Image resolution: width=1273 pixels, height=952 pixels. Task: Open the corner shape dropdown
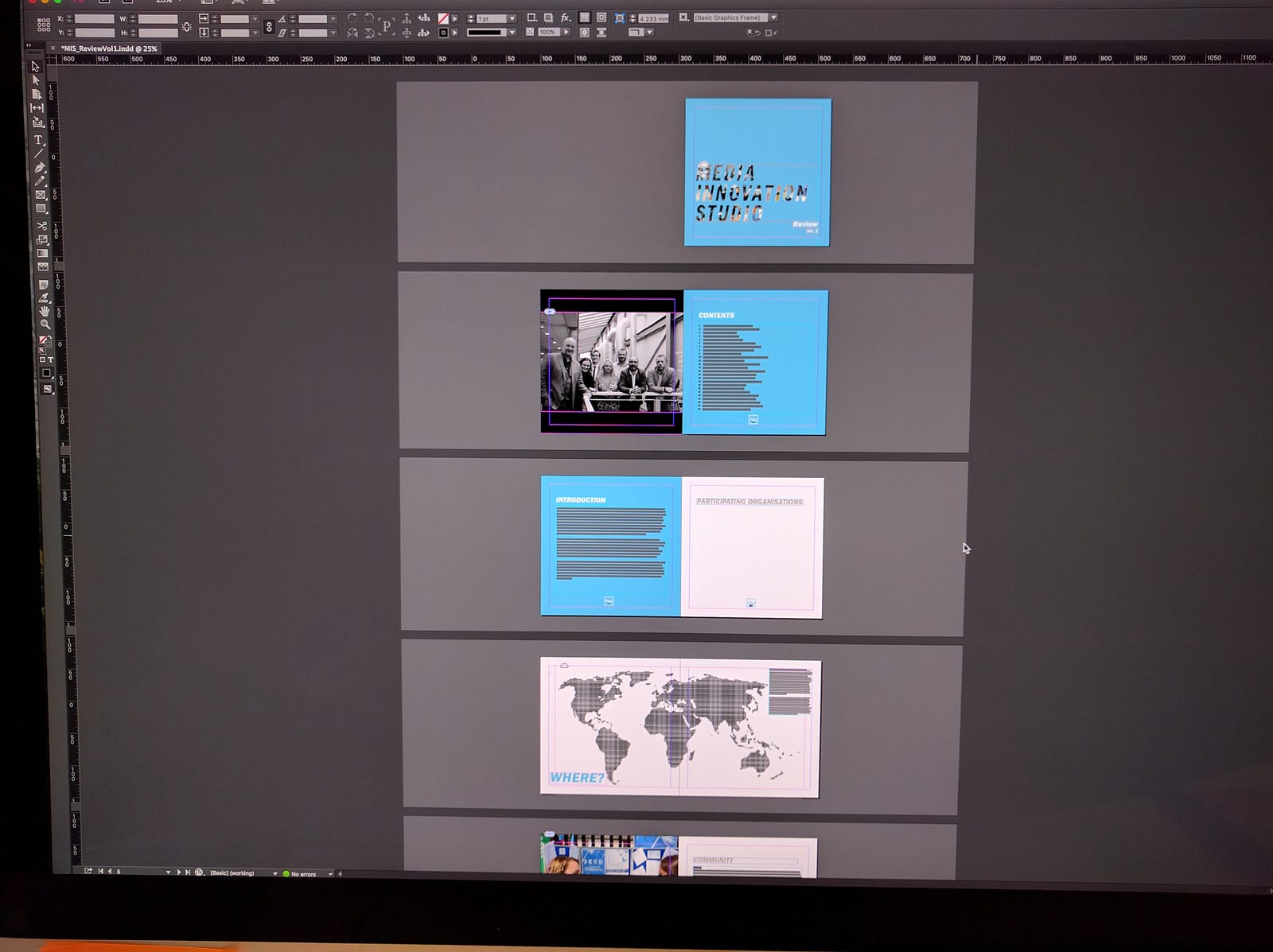[649, 33]
